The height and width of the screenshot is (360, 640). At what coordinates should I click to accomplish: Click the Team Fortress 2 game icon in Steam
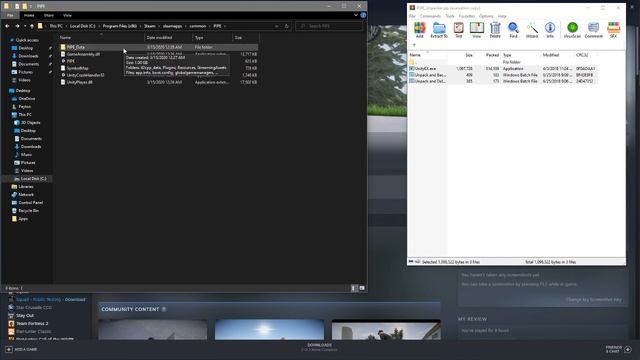coord(11,323)
